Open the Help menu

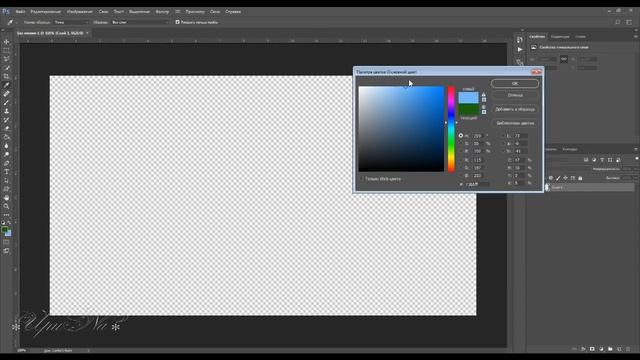pos(233,11)
